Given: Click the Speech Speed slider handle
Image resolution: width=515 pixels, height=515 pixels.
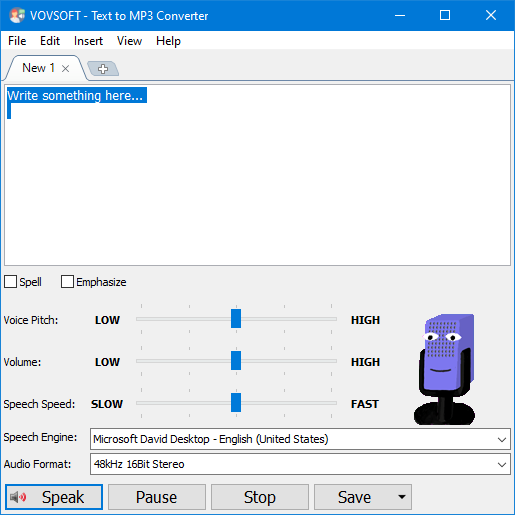Looking at the screenshot, I should click(236, 402).
